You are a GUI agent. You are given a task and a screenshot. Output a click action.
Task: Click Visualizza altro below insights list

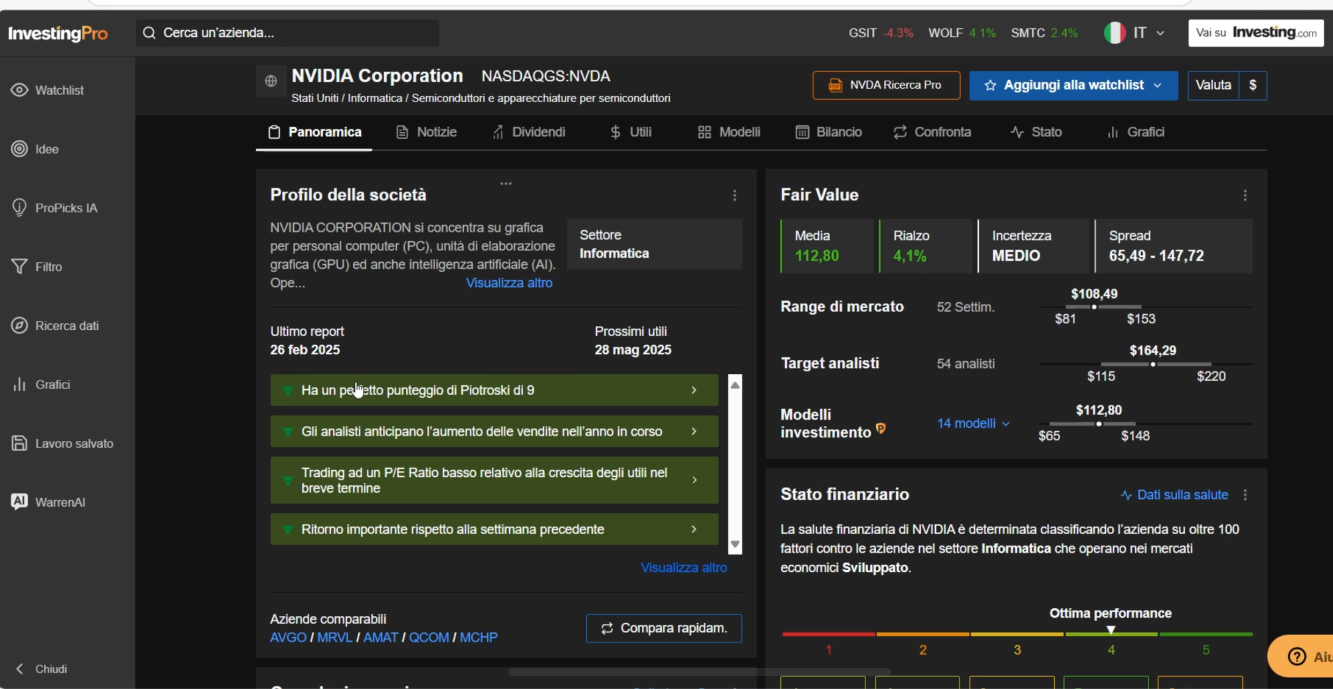(684, 567)
